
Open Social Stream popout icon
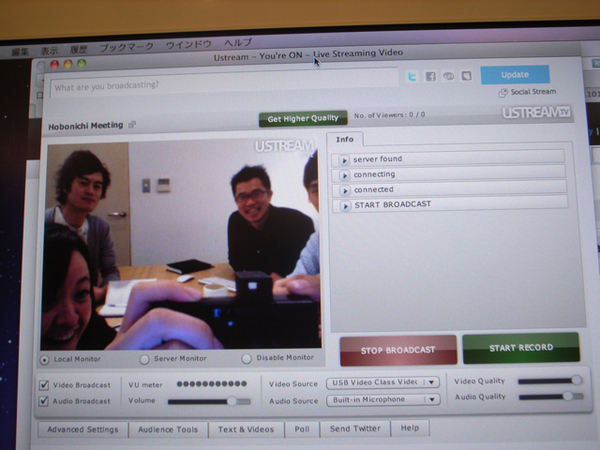[503, 92]
